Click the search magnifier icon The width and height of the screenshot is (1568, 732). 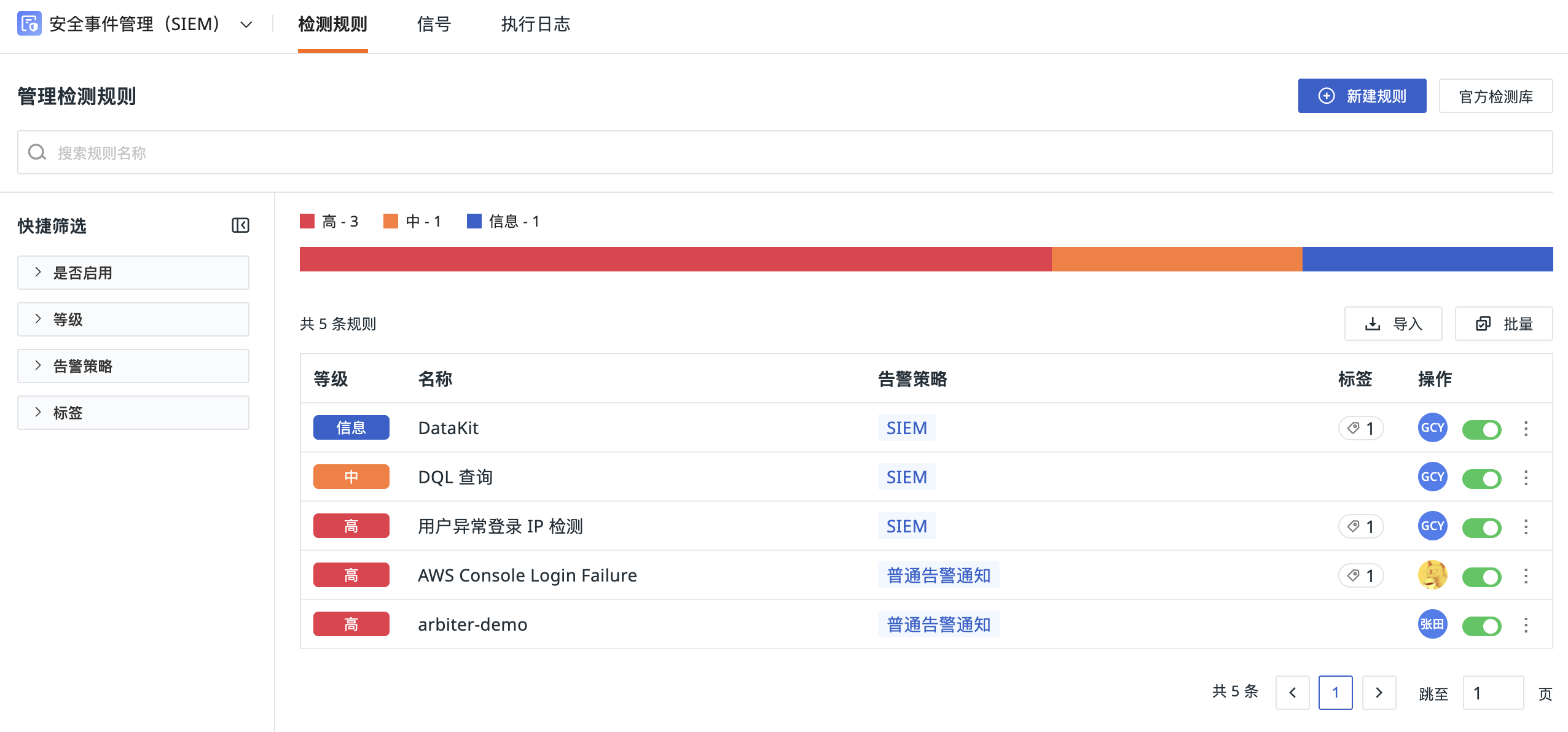point(37,152)
